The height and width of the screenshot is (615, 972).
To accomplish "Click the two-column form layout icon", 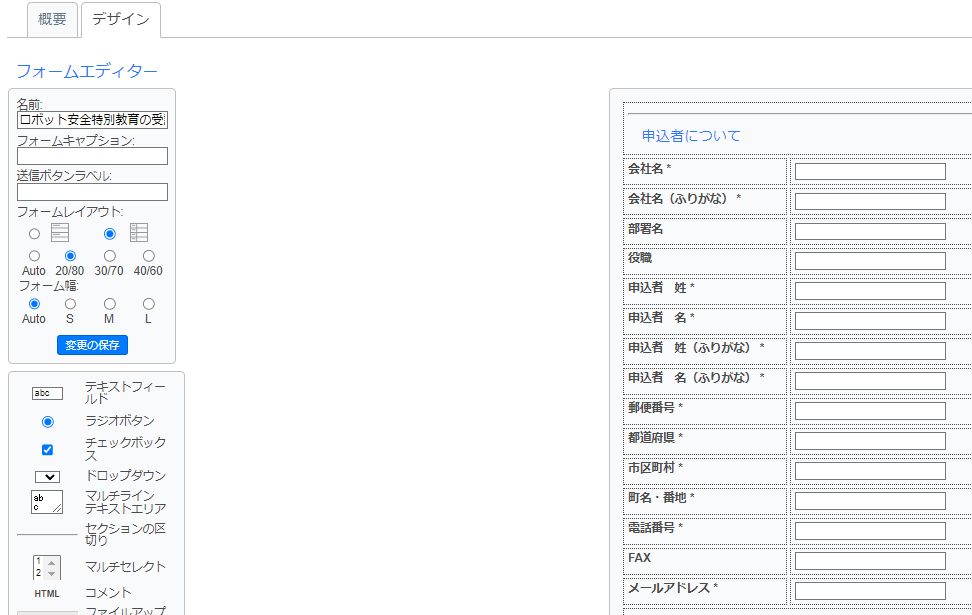I will coord(139,233).
